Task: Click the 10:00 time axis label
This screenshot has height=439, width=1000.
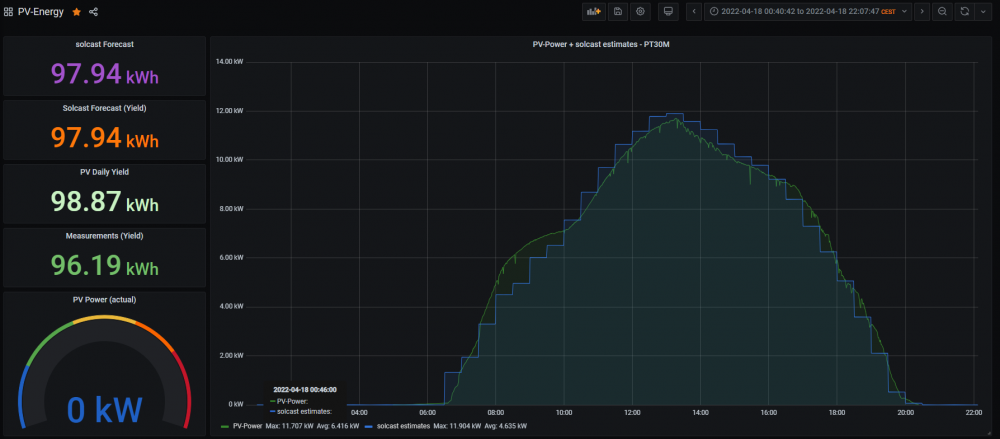Action: click(564, 412)
